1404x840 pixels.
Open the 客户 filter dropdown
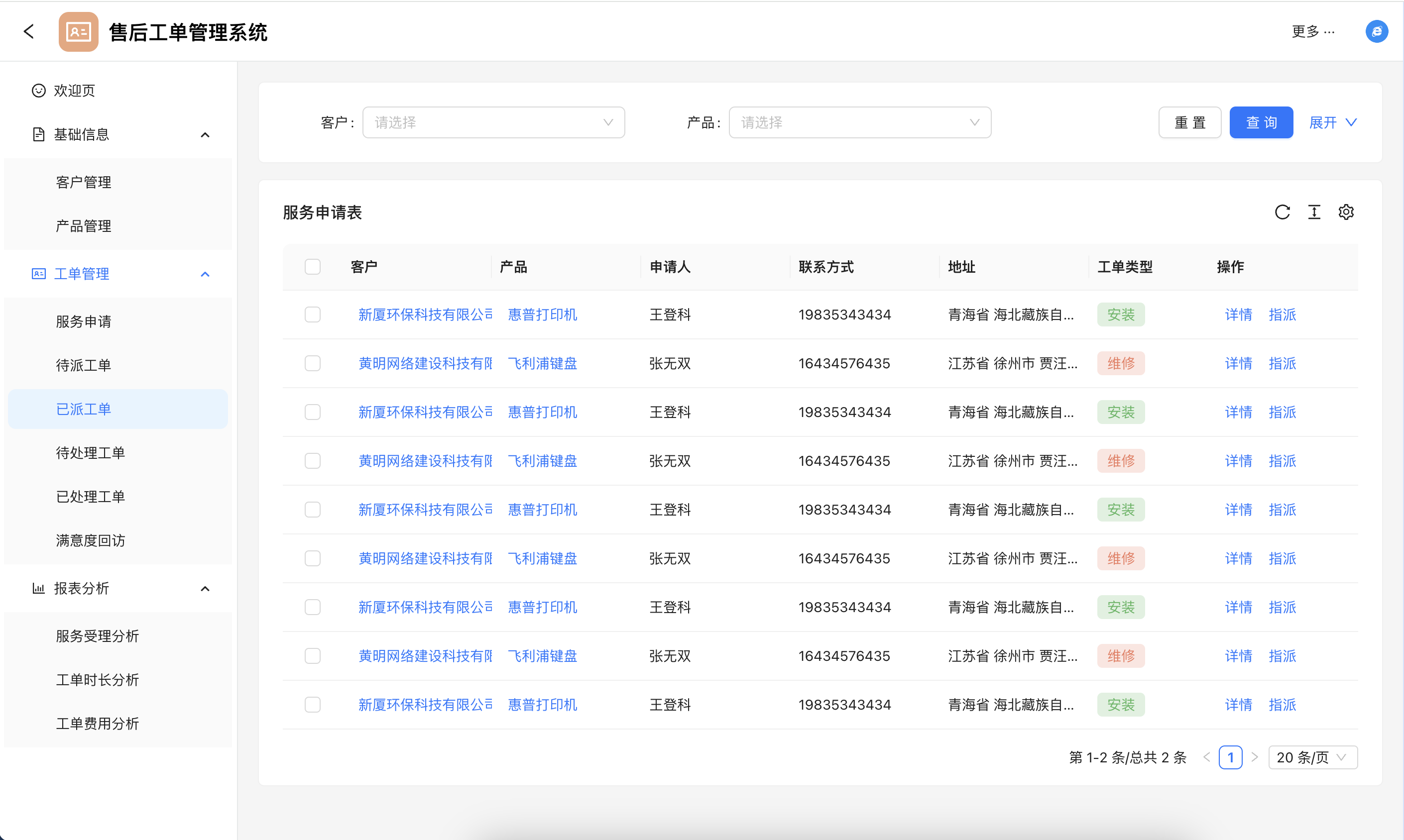(493, 122)
